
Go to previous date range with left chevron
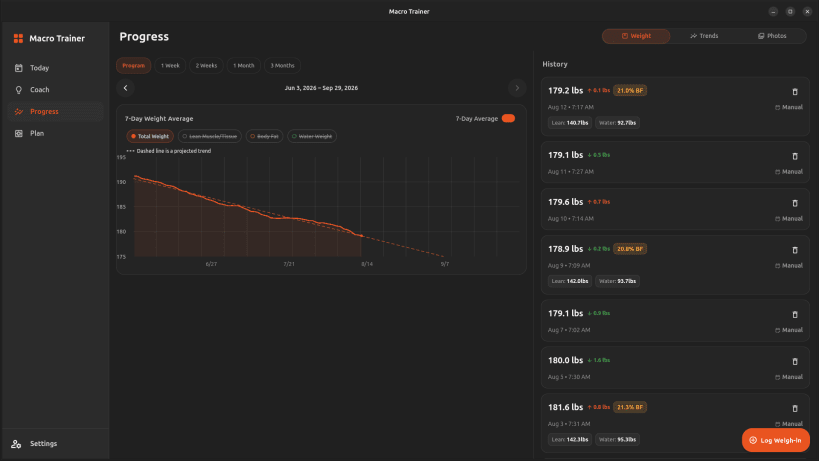tap(125, 88)
